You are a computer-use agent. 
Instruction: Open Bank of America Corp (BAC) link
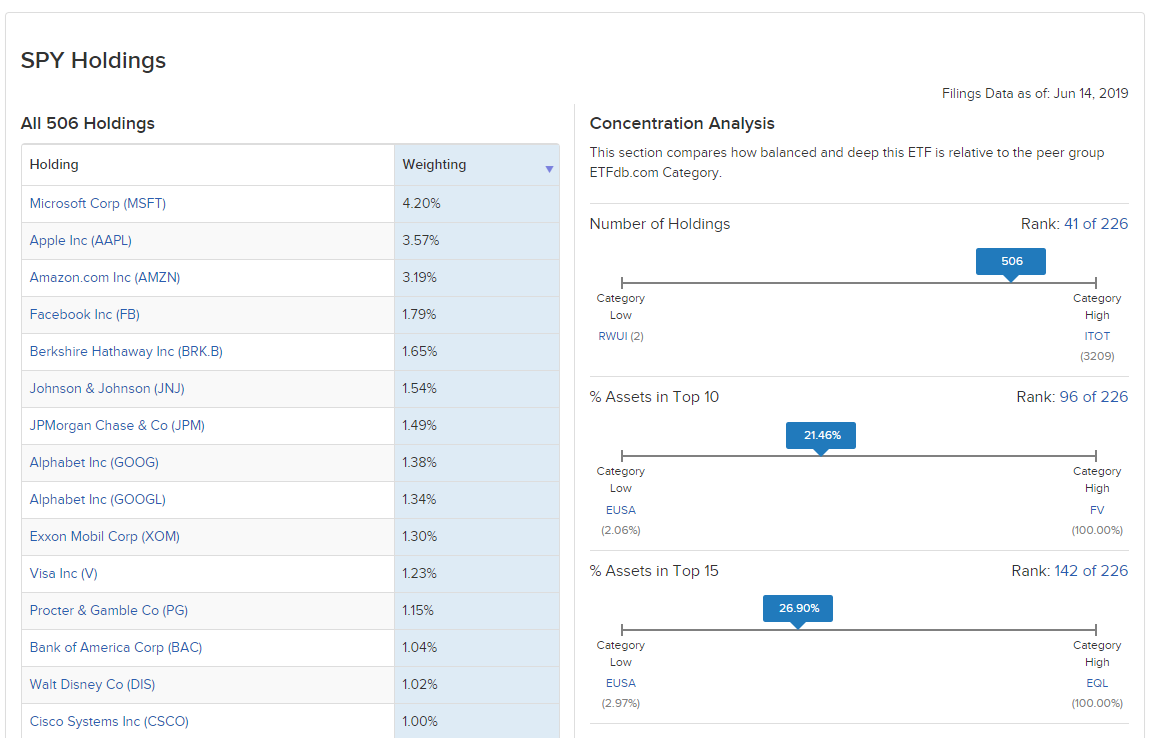(116, 648)
